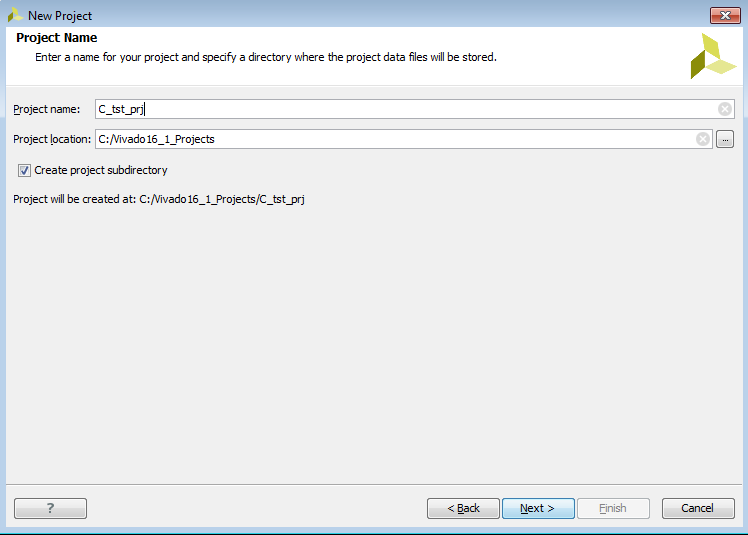
Task: Focus the Project name text field
Action: pos(400,109)
